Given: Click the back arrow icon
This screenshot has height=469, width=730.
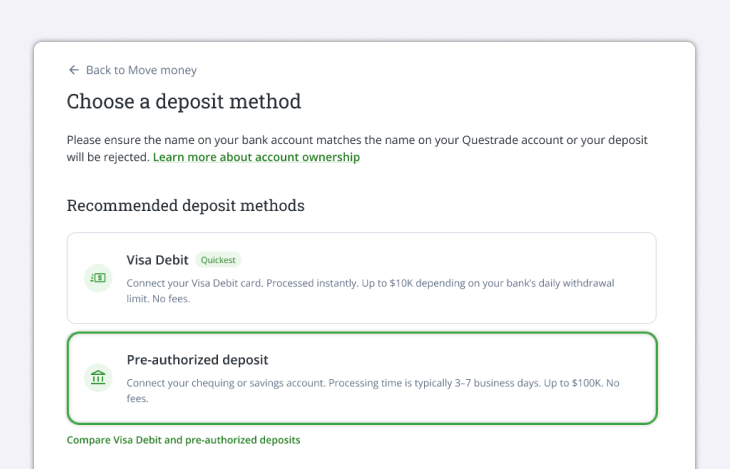Looking at the screenshot, I should point(73,70).
